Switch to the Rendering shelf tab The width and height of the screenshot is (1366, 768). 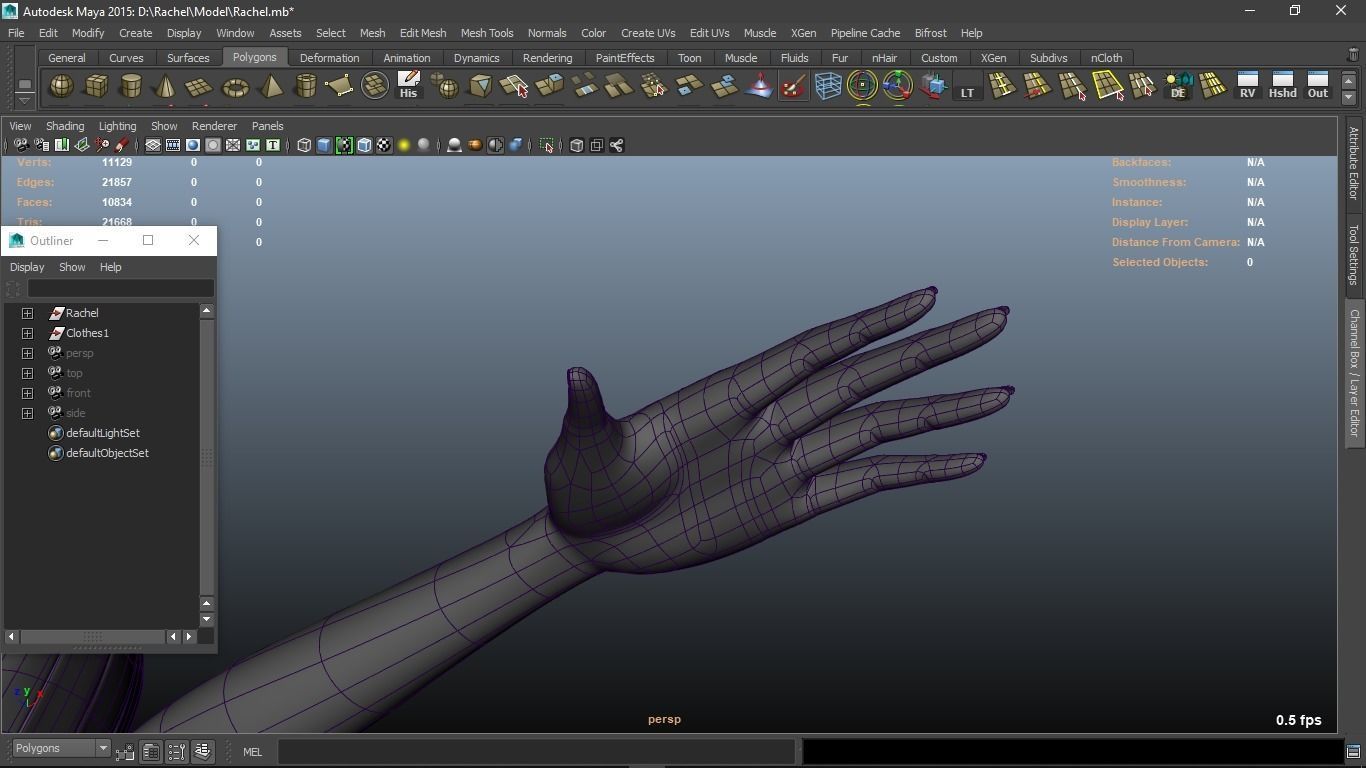(547, 58)
